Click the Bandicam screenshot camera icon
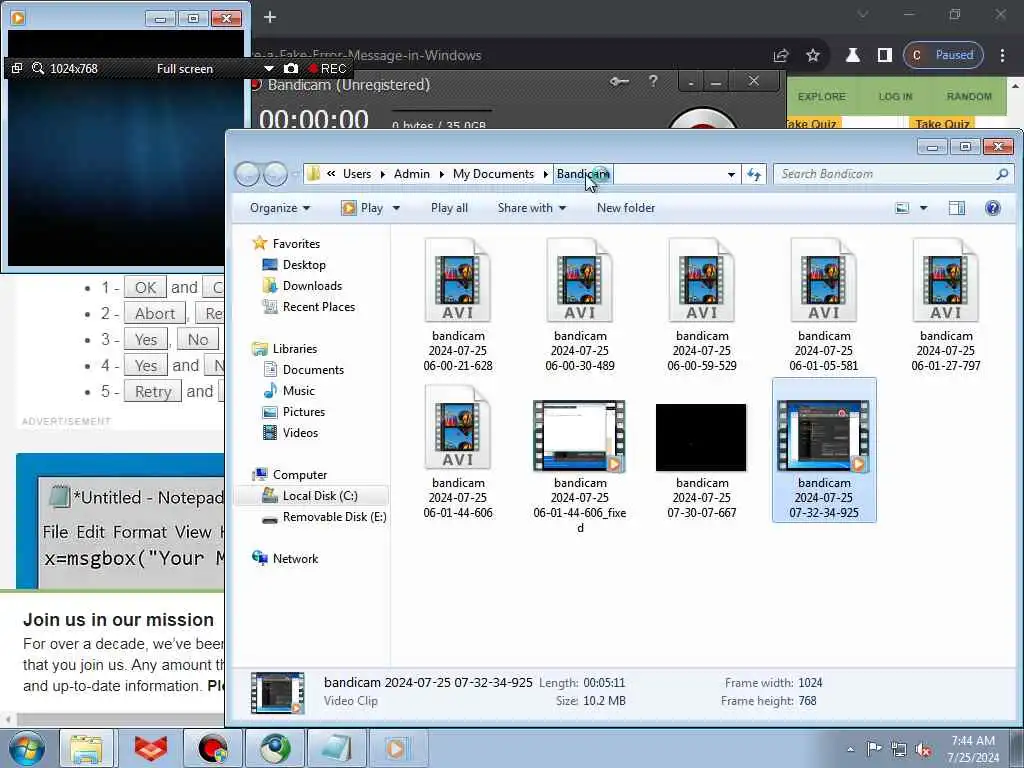Image resolution: width=1024 pixels, height=768 pixels. (291, 69)
